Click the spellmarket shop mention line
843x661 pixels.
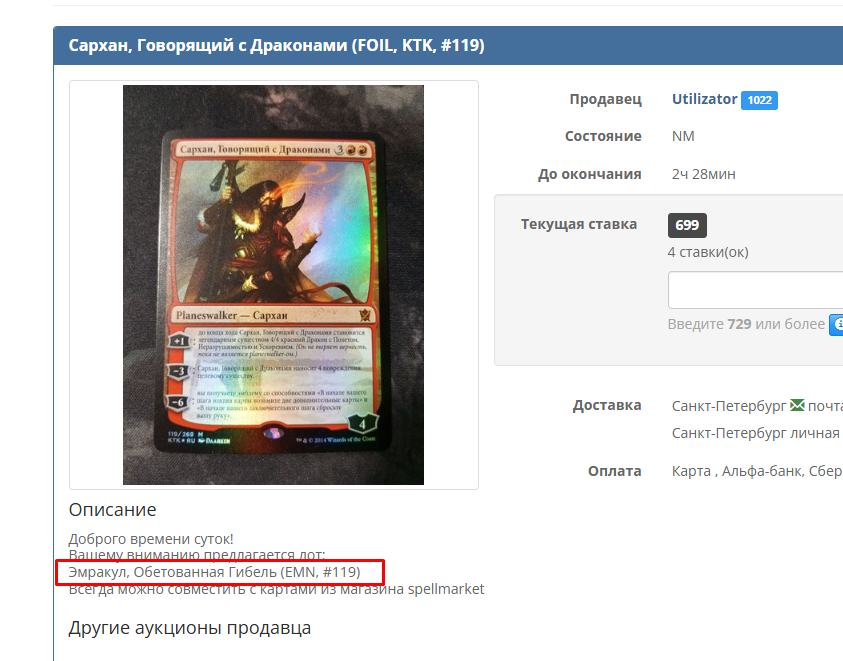click(x=276, y=589)
